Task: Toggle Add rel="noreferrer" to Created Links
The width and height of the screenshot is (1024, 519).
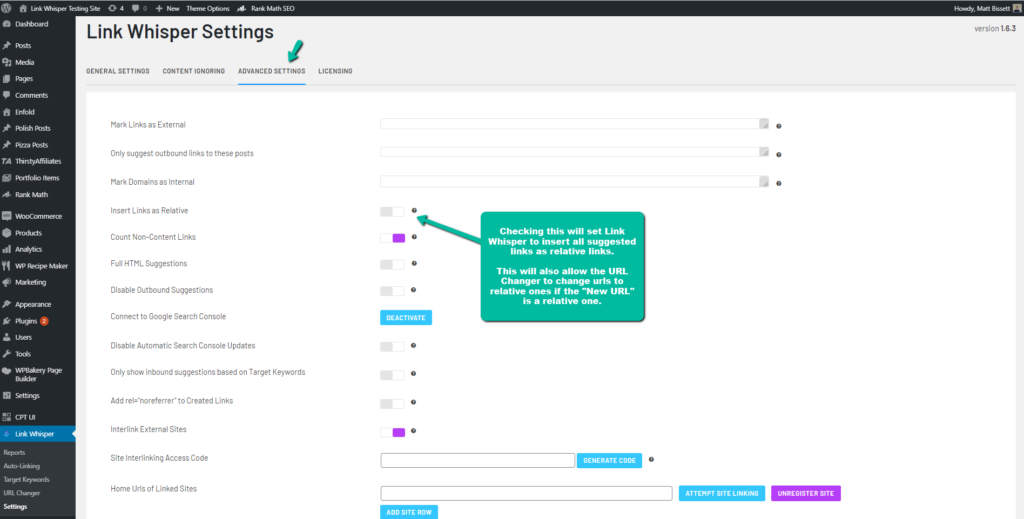Action: click(x=392, y=403)
